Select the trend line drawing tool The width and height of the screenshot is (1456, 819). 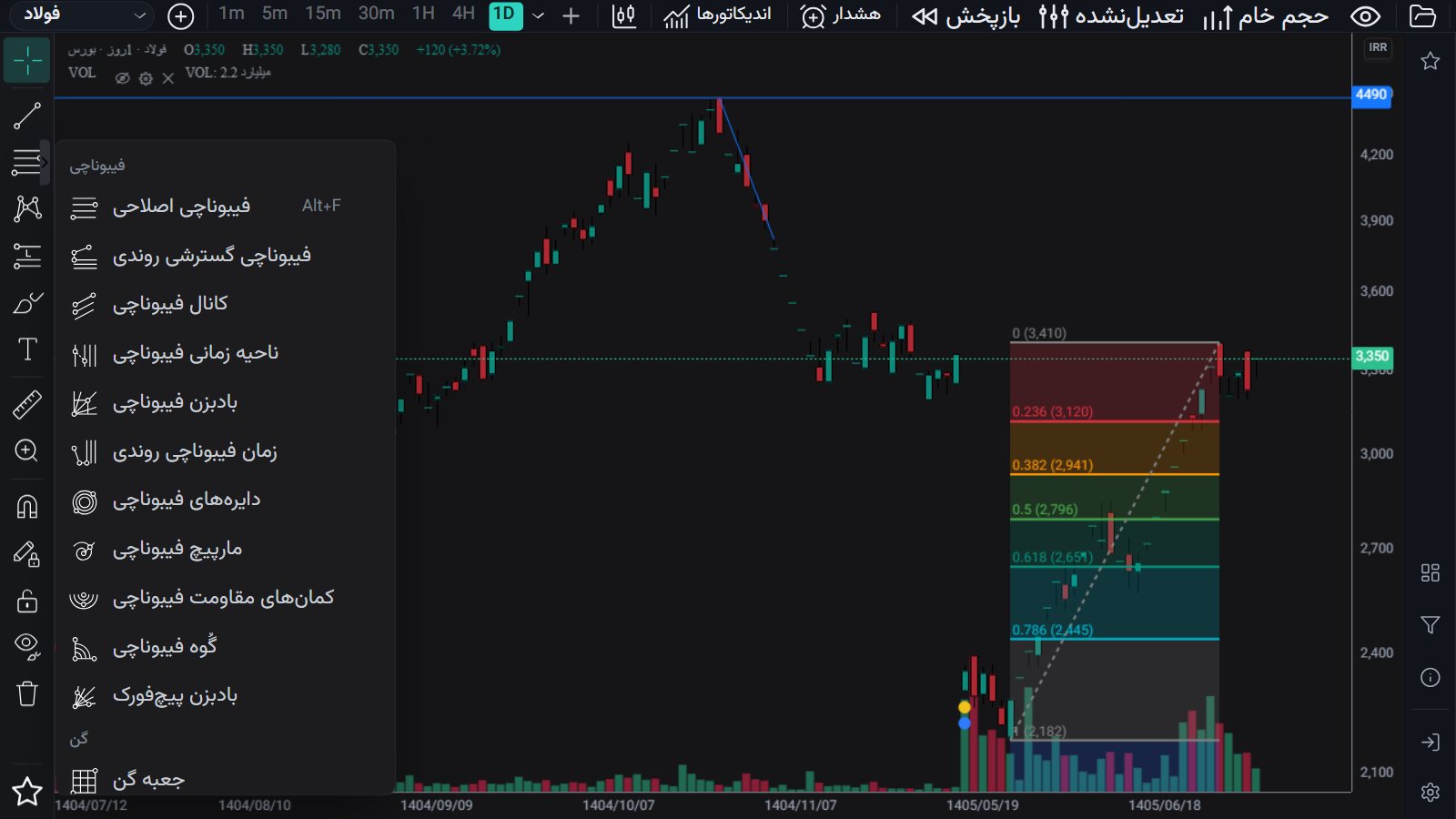pos(27,116)
